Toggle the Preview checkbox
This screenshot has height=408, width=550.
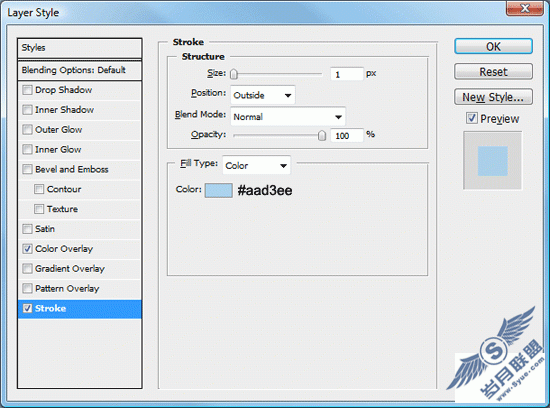(x=471, y=118)
